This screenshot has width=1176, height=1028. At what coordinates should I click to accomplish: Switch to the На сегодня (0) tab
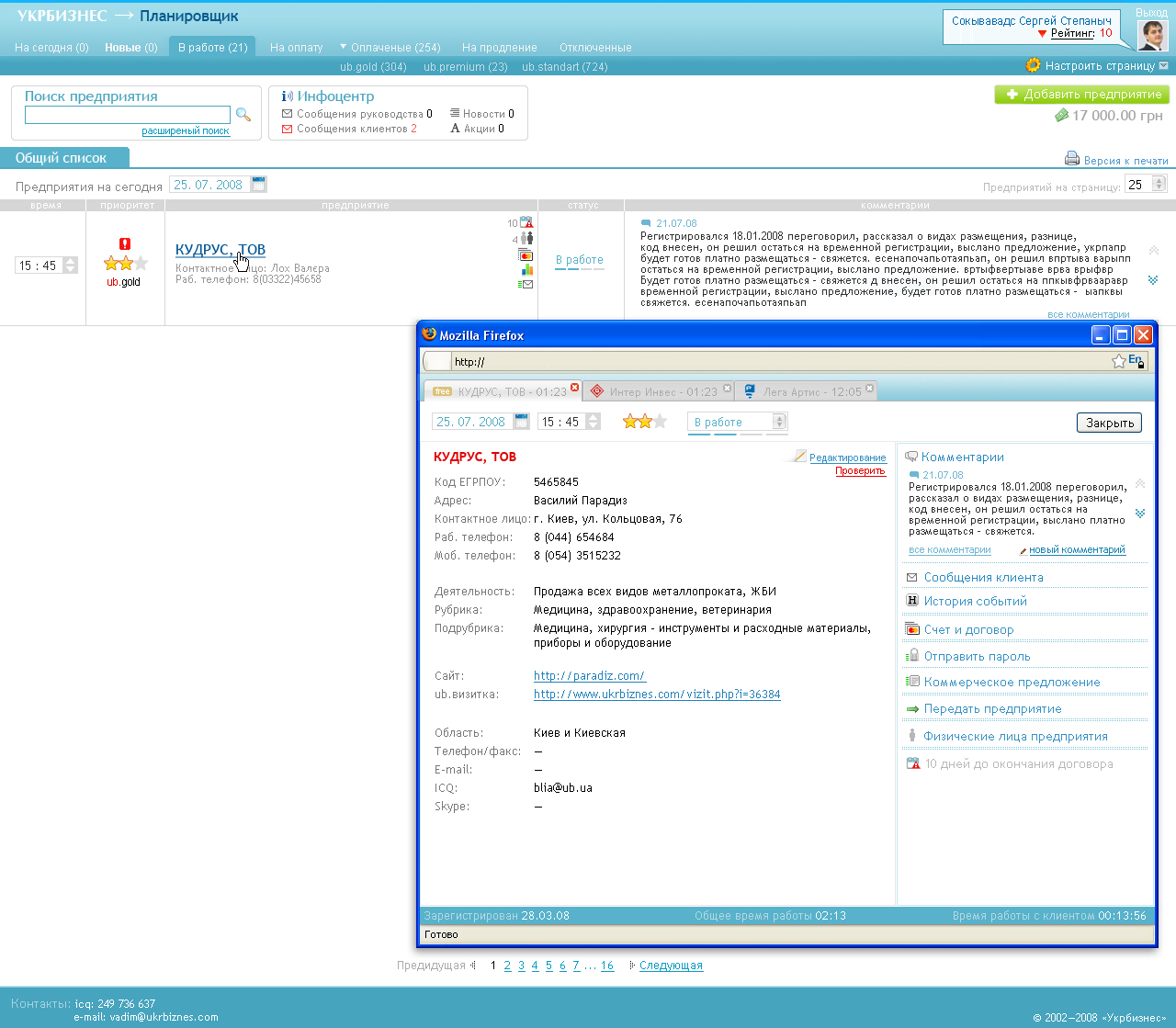[51, 48]
